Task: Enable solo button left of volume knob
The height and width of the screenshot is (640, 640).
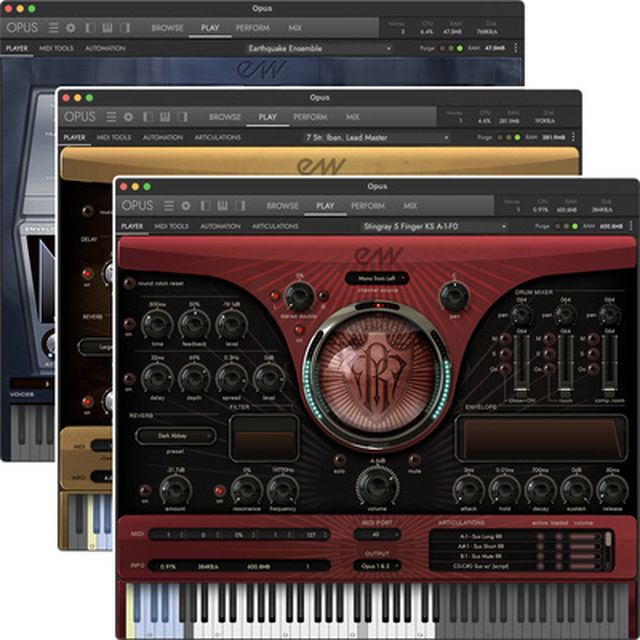Action: point(339,460)
